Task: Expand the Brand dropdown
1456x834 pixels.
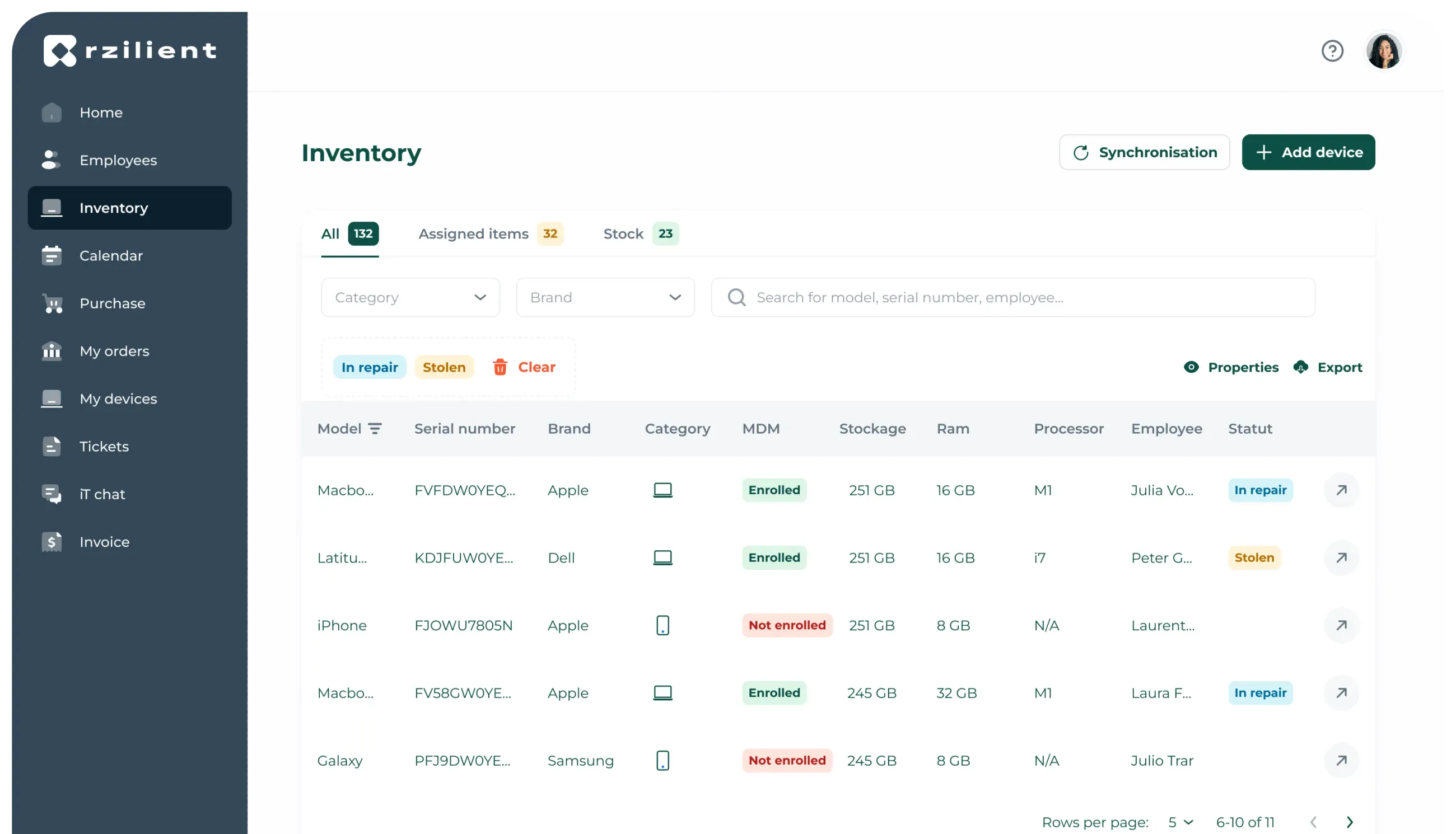Action: tap(605, 297)
